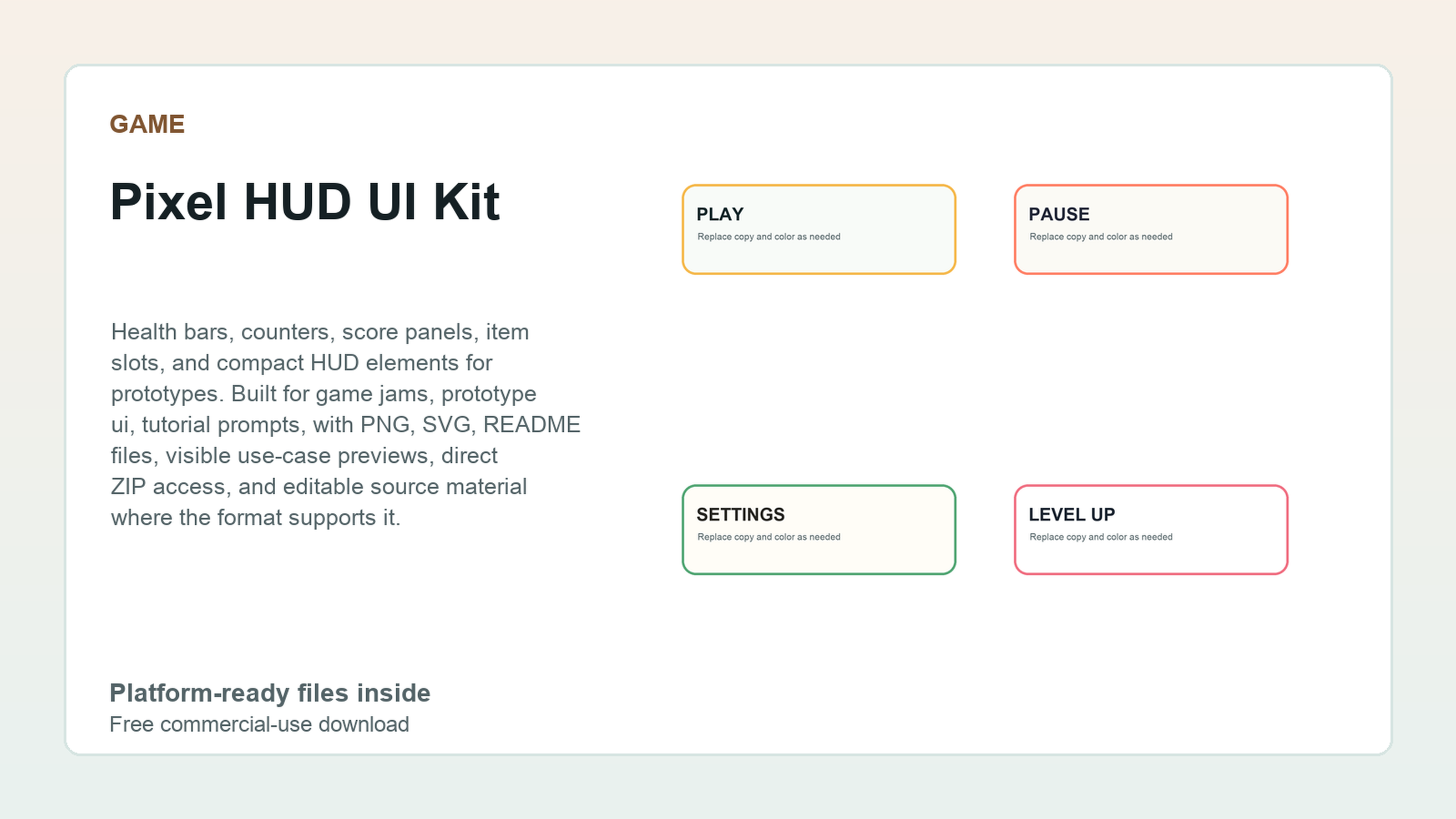Choose the LEVEL UP button card
Viewport: 1456px width, 819px height.
pyautogui.click(x=1151, y=530)
